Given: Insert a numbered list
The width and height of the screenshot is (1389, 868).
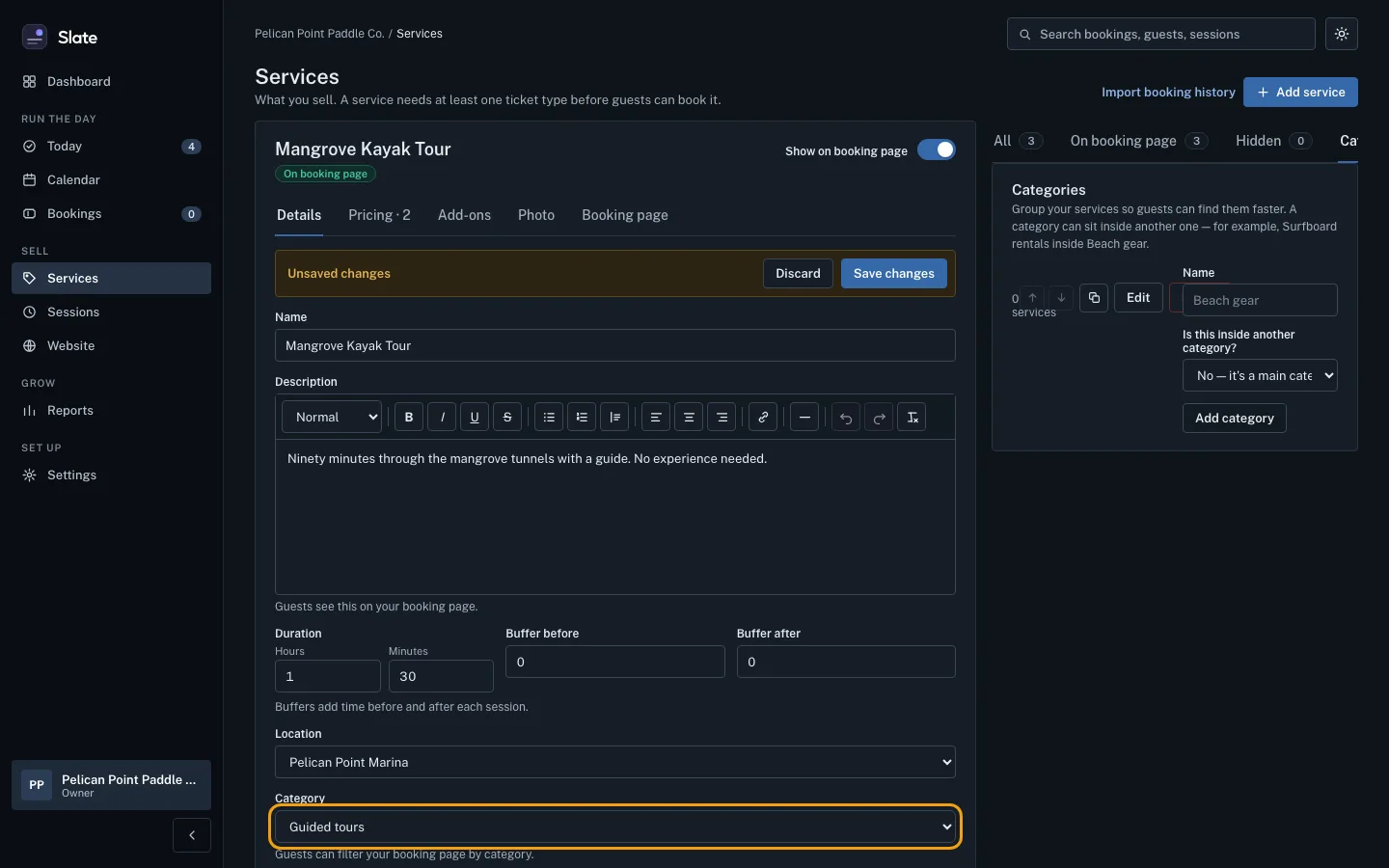Looking at the screenshot, I should [582, 417].
